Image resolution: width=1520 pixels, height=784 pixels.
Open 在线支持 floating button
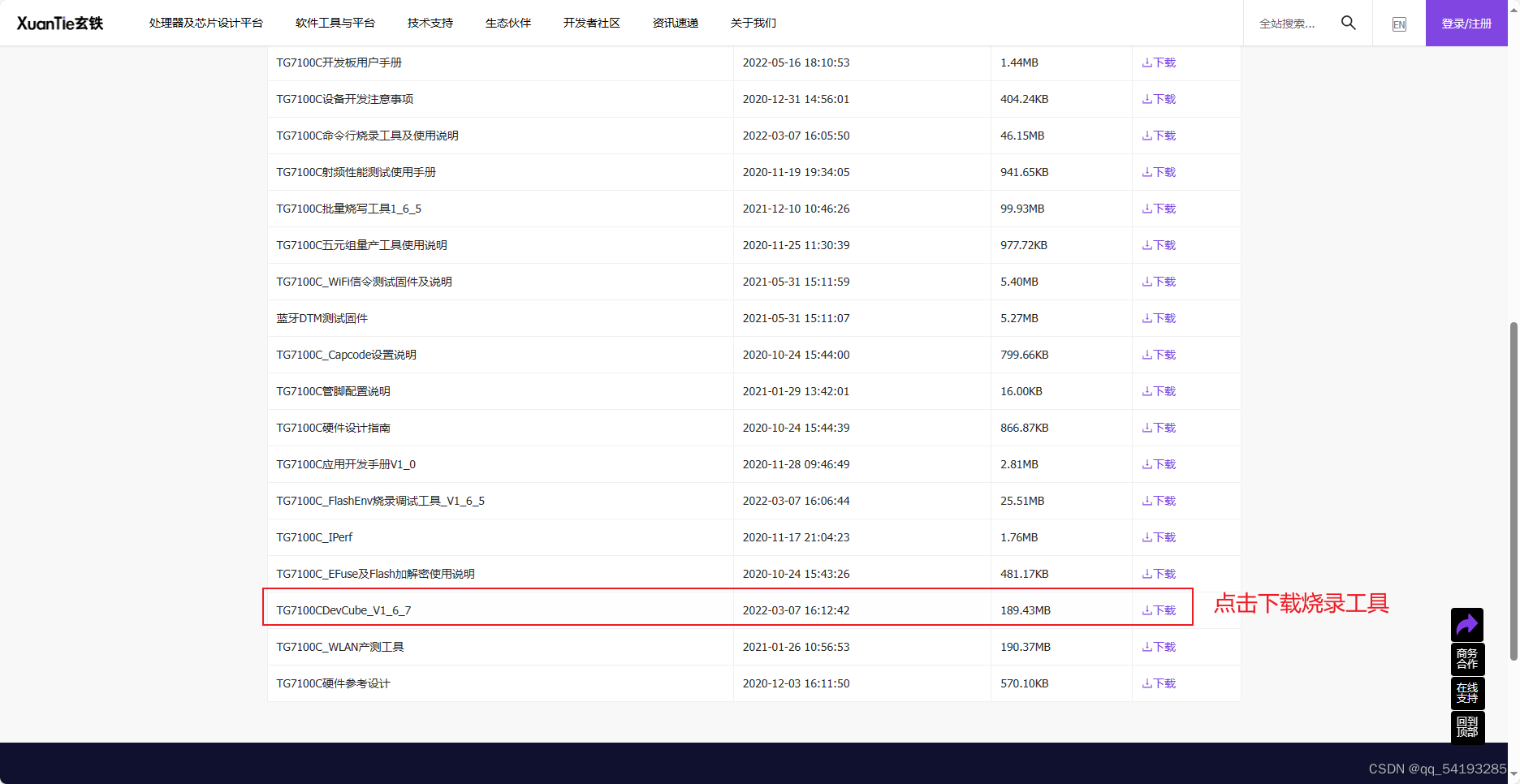(1467, 693)
